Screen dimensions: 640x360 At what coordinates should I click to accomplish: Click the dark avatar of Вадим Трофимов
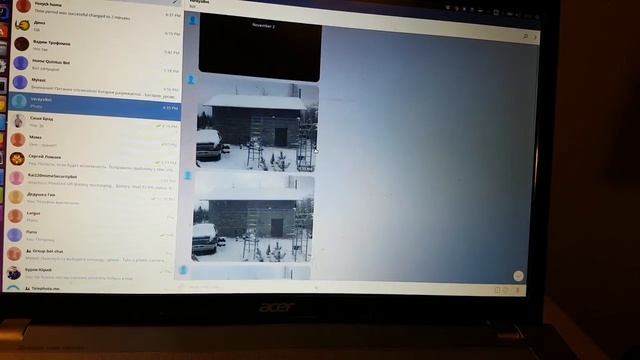pyautogui.click(x=22, y=44)
